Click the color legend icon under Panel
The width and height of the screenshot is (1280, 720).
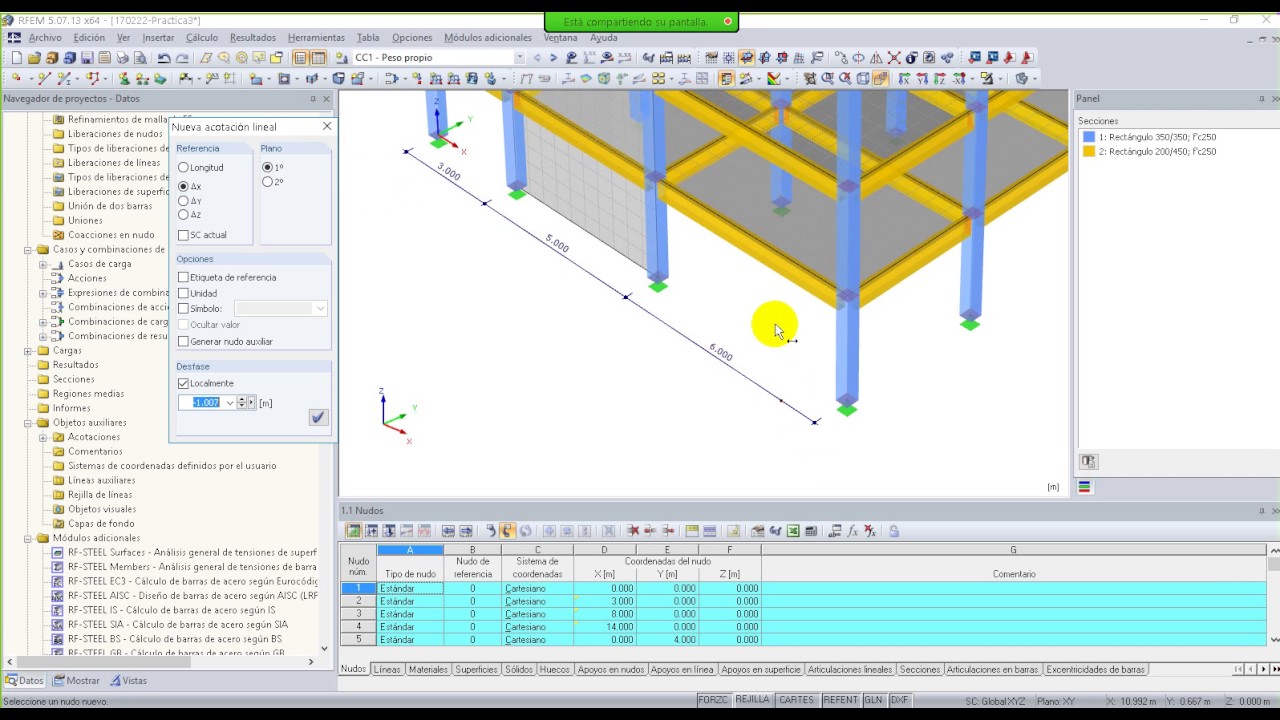click(x=1085, y=487)
